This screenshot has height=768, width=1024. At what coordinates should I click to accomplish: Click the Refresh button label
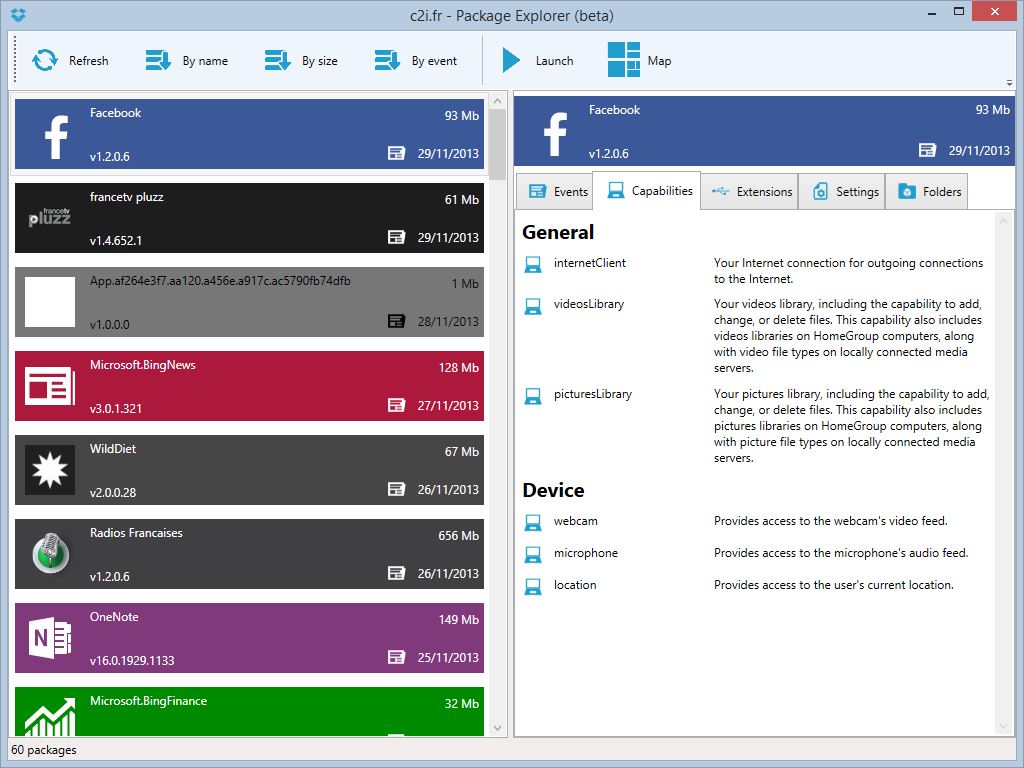click(x=89, y=61)
